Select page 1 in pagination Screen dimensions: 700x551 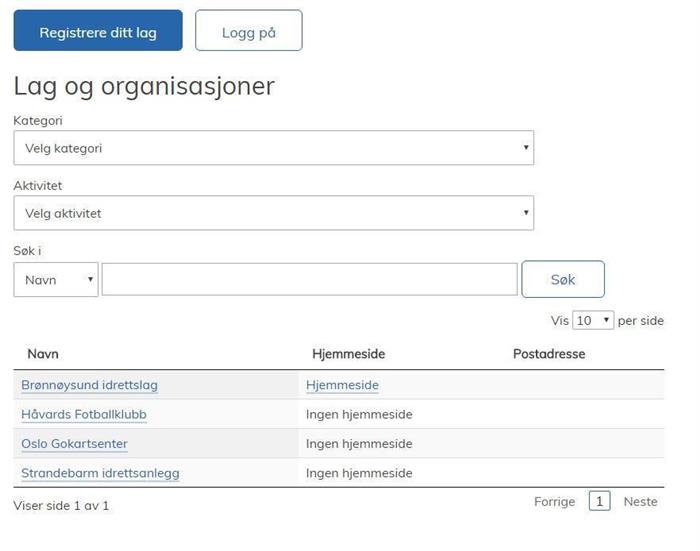coord(600,501)
